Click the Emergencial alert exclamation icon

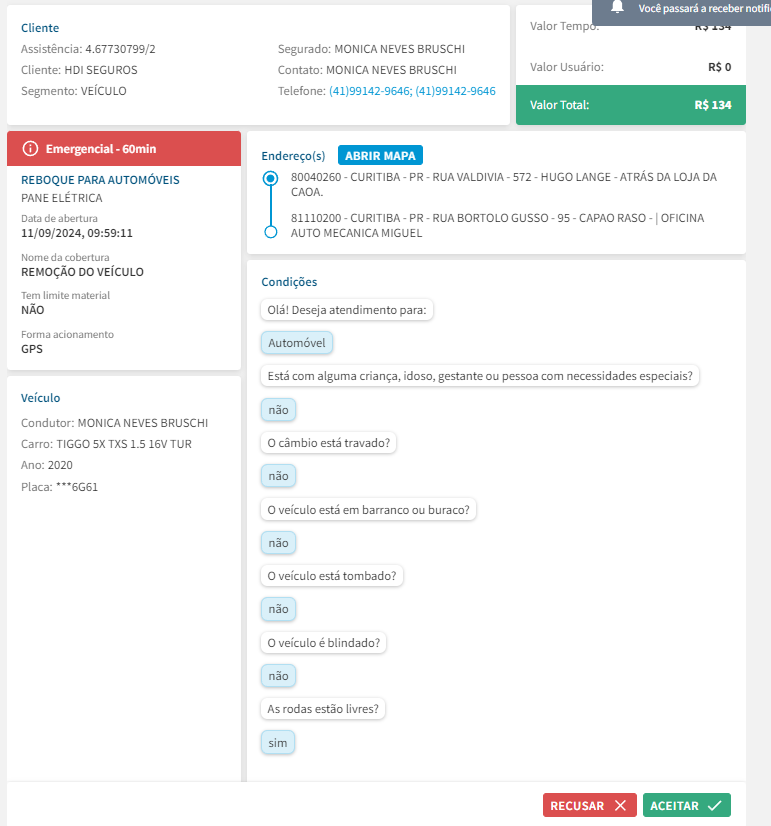[30, 149]
